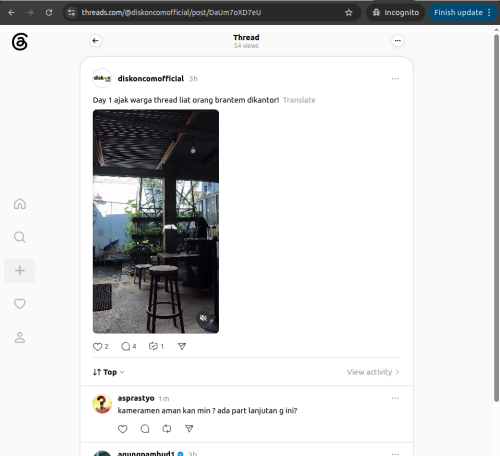
Task: Open Incognito indicator in browser toolbar
Action: tap(396, 13)
